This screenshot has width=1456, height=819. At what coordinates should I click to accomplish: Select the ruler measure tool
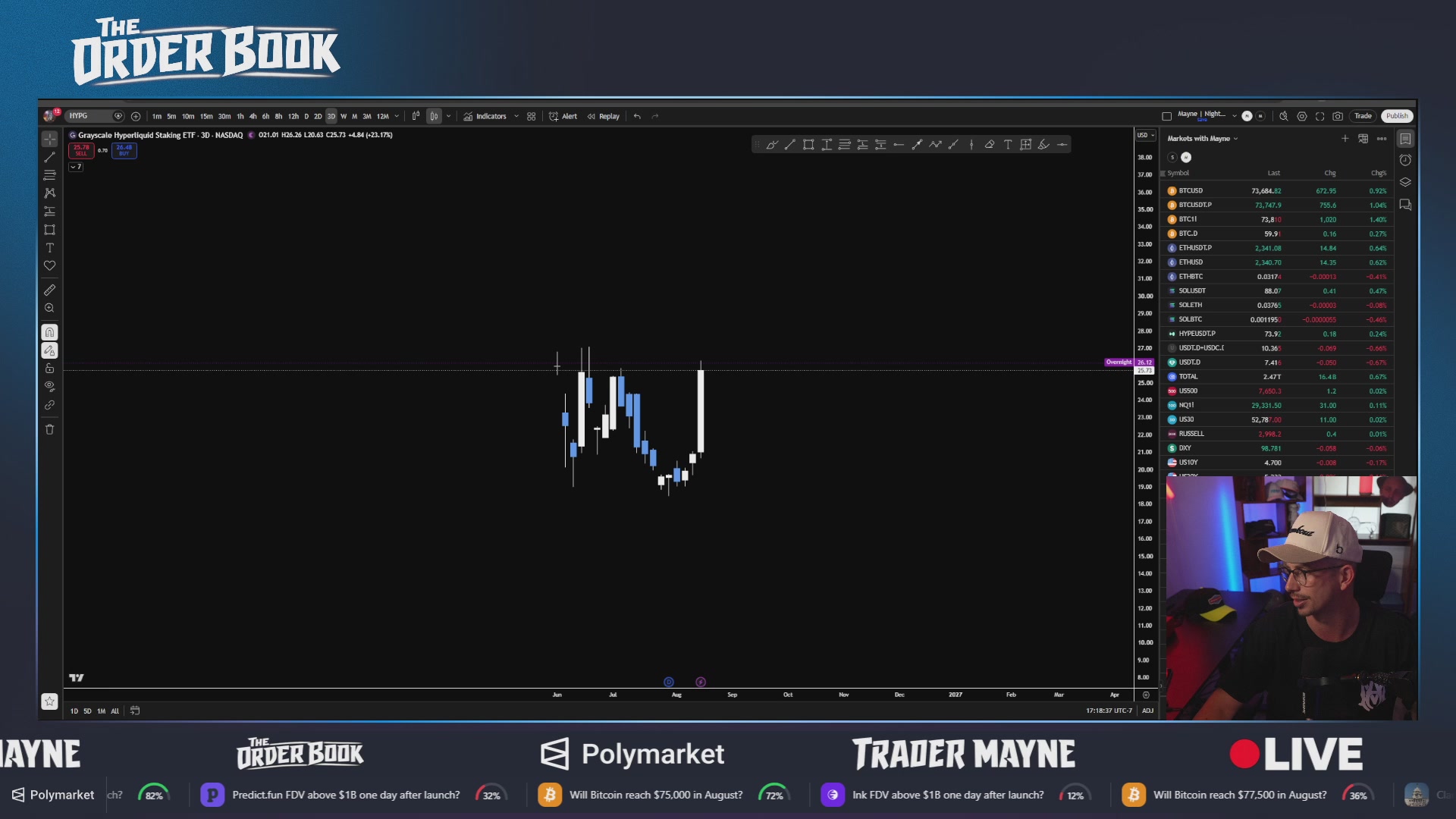pyautogui.click(x=49, y=290)
